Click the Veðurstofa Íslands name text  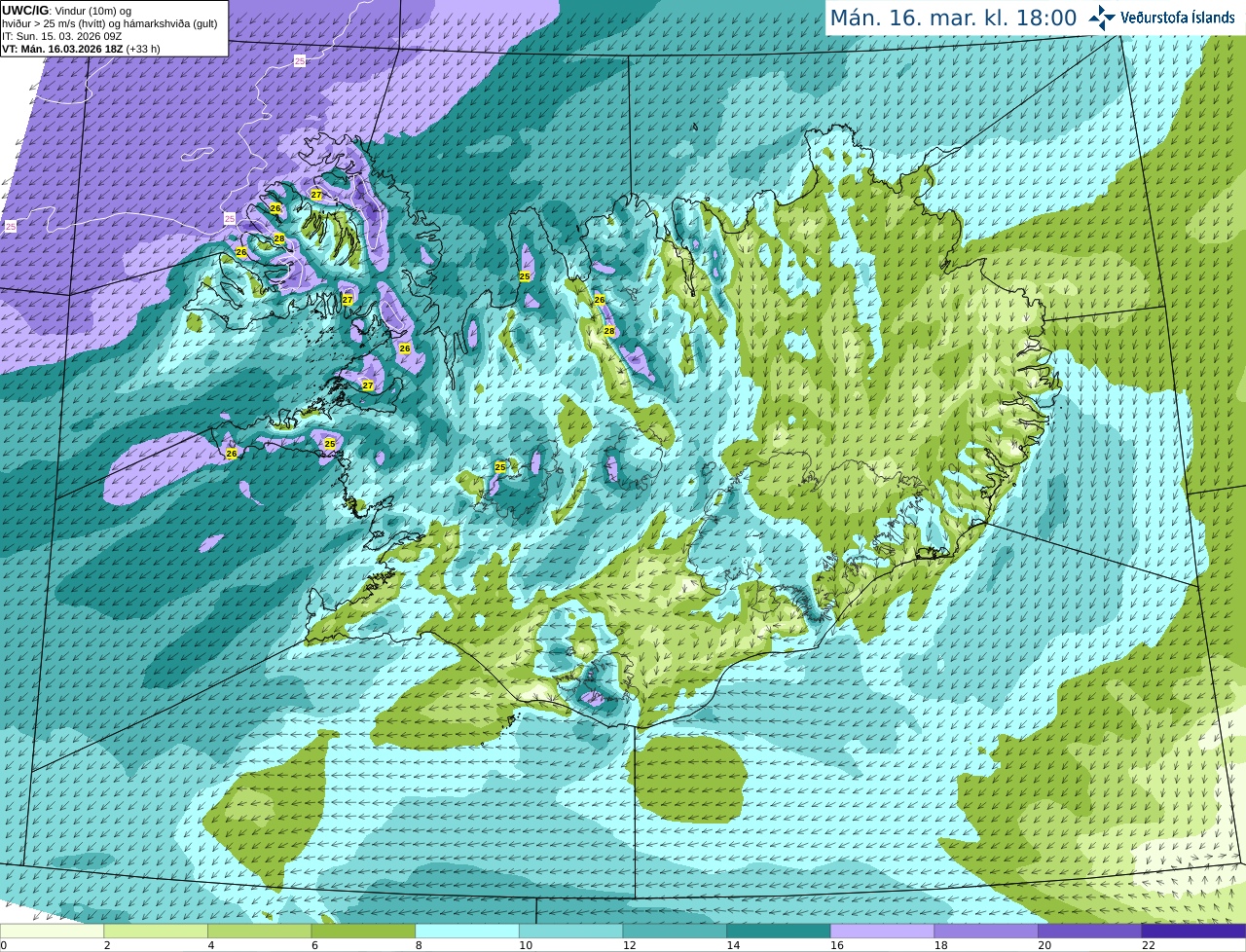click(1178, 18)
